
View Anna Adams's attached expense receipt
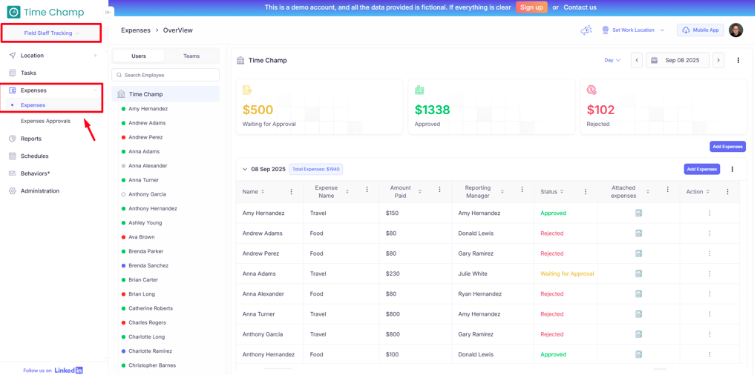point(638,273)
